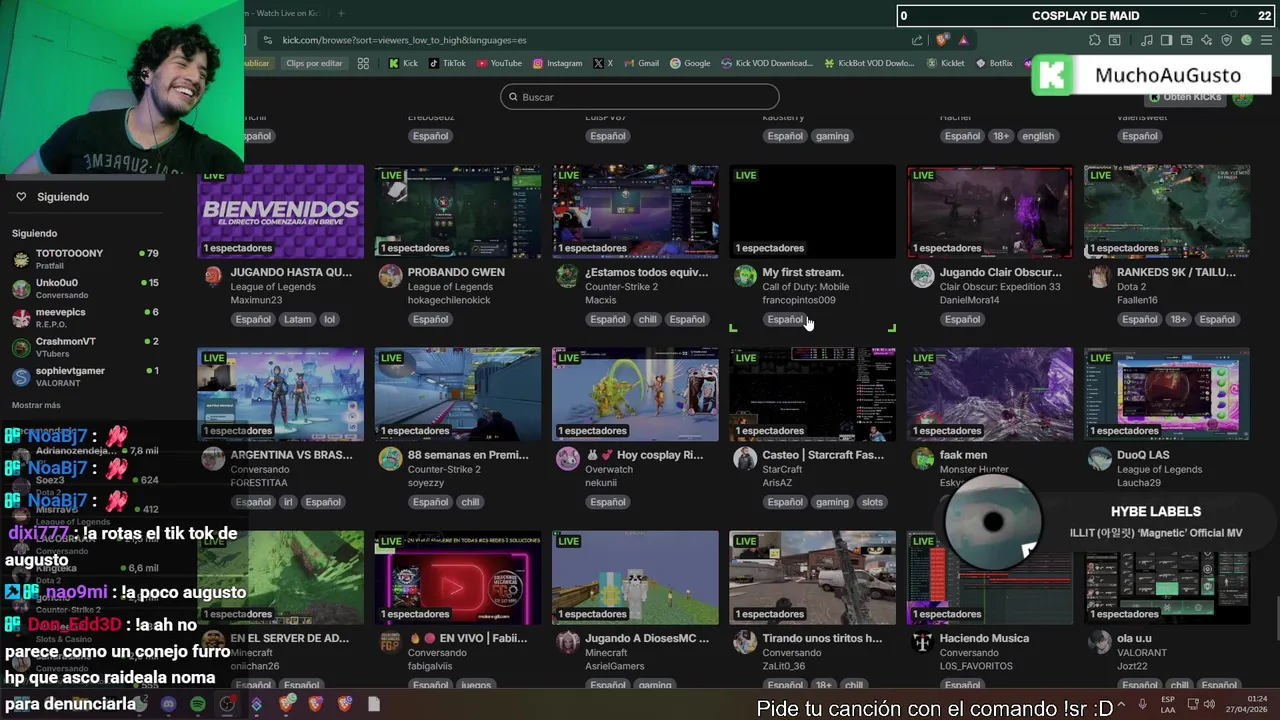1280x720 pixels.
Task: Open a new browser tab with plus
Action: (x=341, y=13)
